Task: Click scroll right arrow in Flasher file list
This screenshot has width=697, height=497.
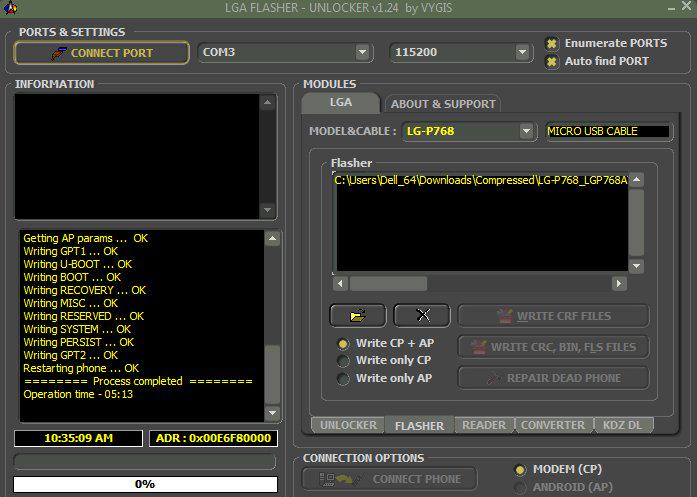Action: (619, 284)
